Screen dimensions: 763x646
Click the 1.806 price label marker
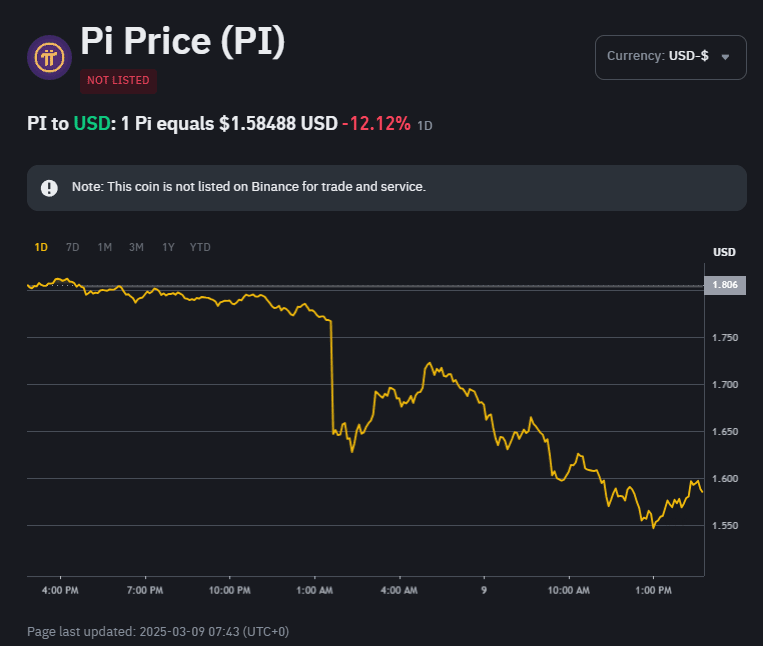[x=725, y=285]
